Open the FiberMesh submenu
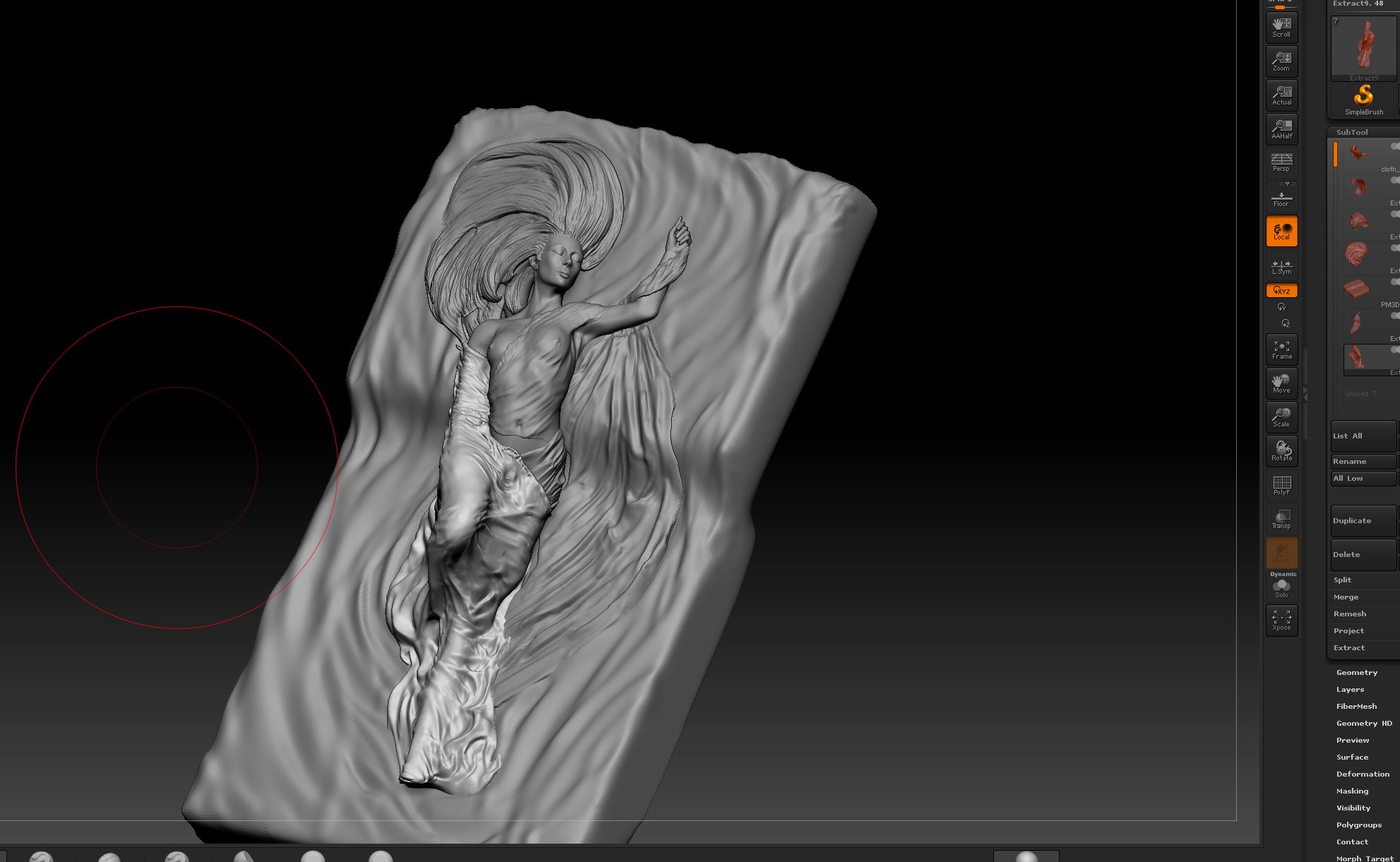This screenshot has width=1400, height=862. point(1356,707)
